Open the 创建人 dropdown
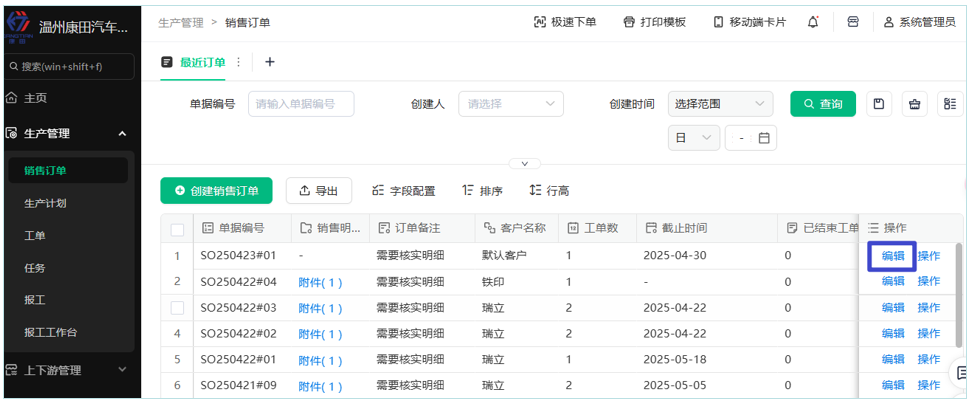This screenshot has width=969, height=404. click(510, 104)
